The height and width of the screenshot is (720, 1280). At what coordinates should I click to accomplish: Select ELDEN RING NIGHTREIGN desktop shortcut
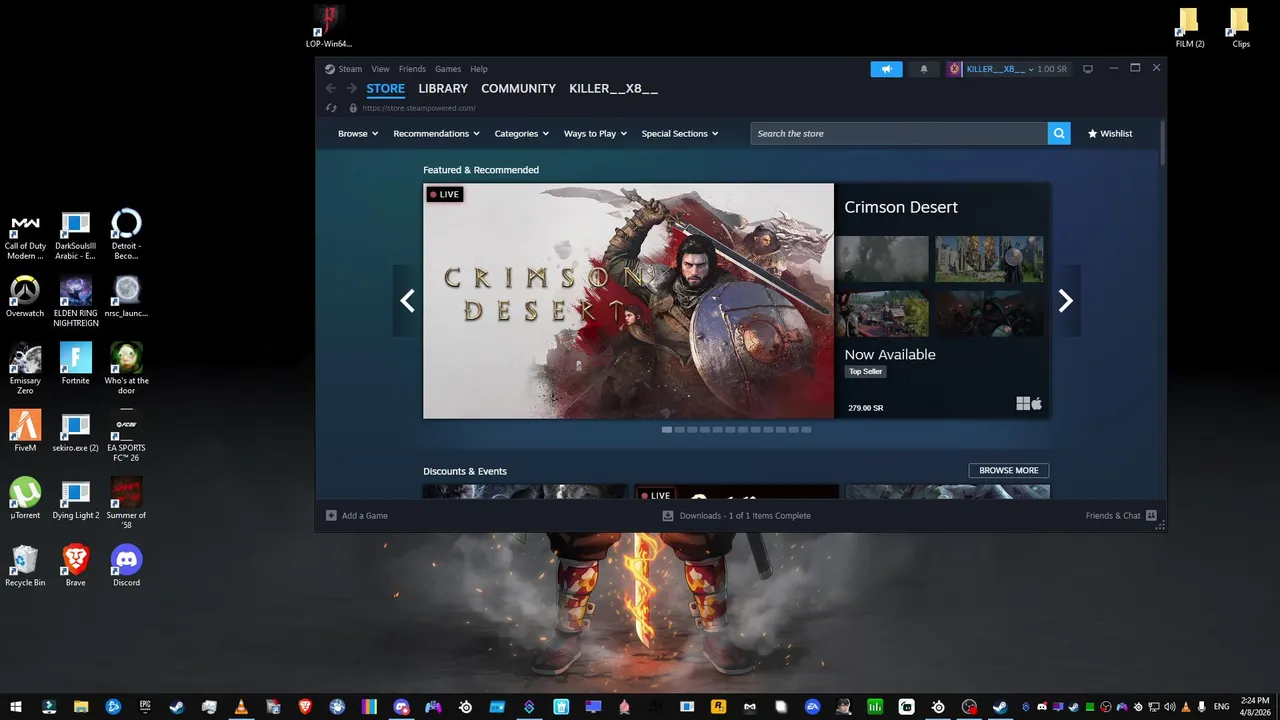click(x=76, y=302)
